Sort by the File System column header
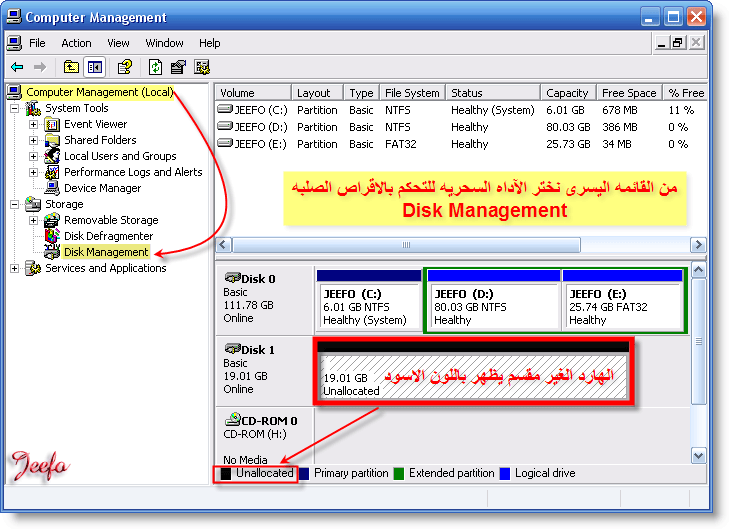Viewport: 729px width, 529px height. 412,93
